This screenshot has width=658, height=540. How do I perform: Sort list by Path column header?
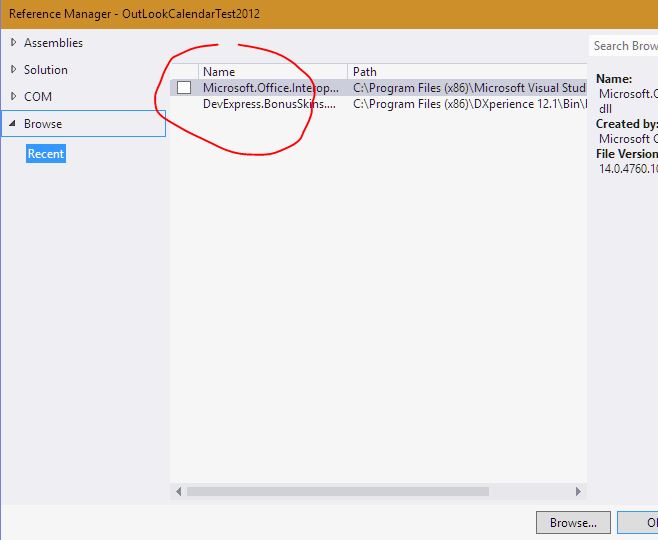[x=465, y=72]
